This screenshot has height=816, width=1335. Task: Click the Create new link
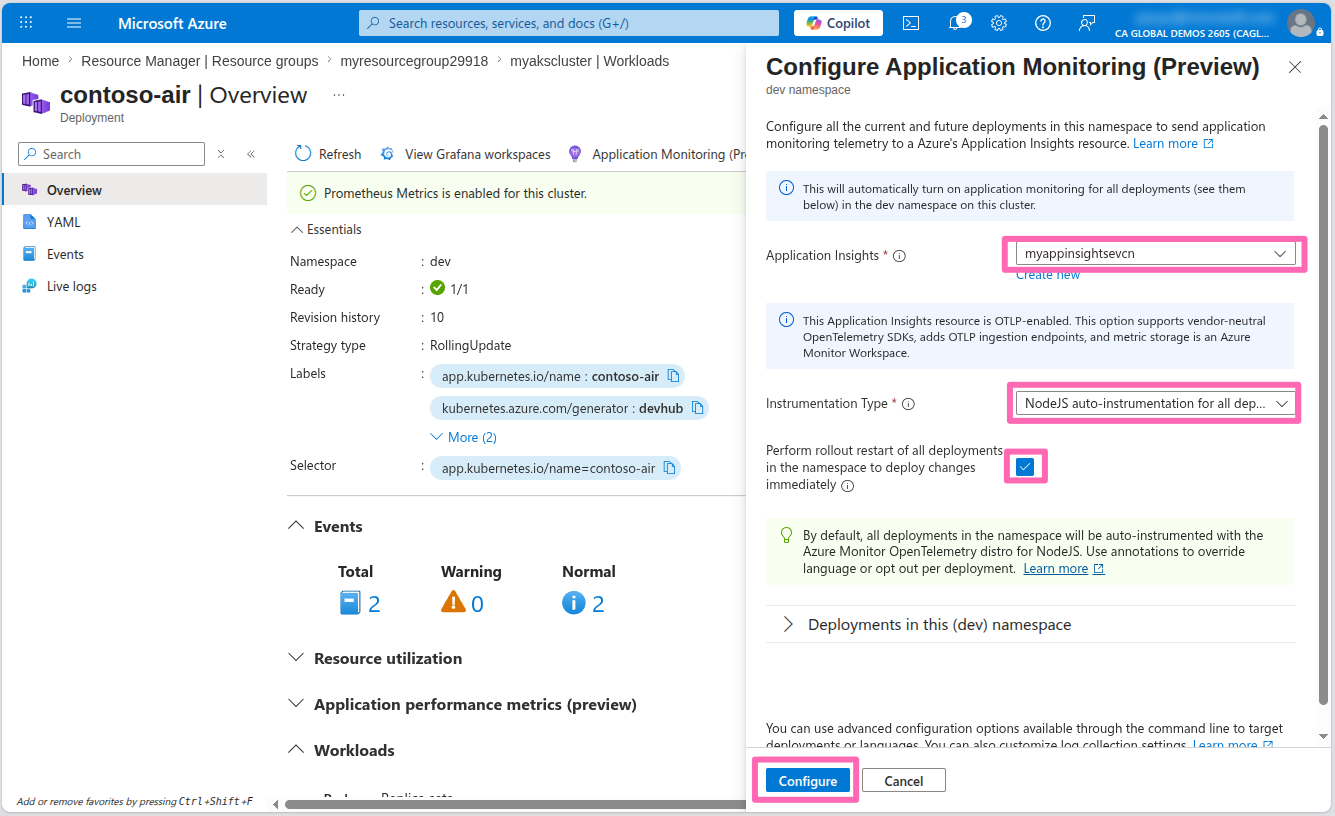[1048, 275]
